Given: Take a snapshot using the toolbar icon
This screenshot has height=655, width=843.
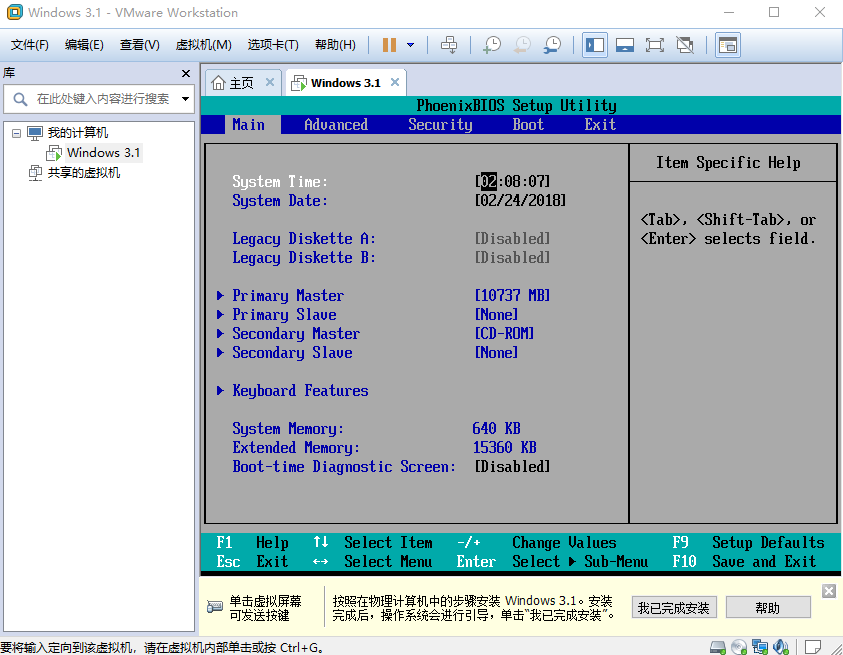Looking at the screenshot, I should [x=492, y=45].
